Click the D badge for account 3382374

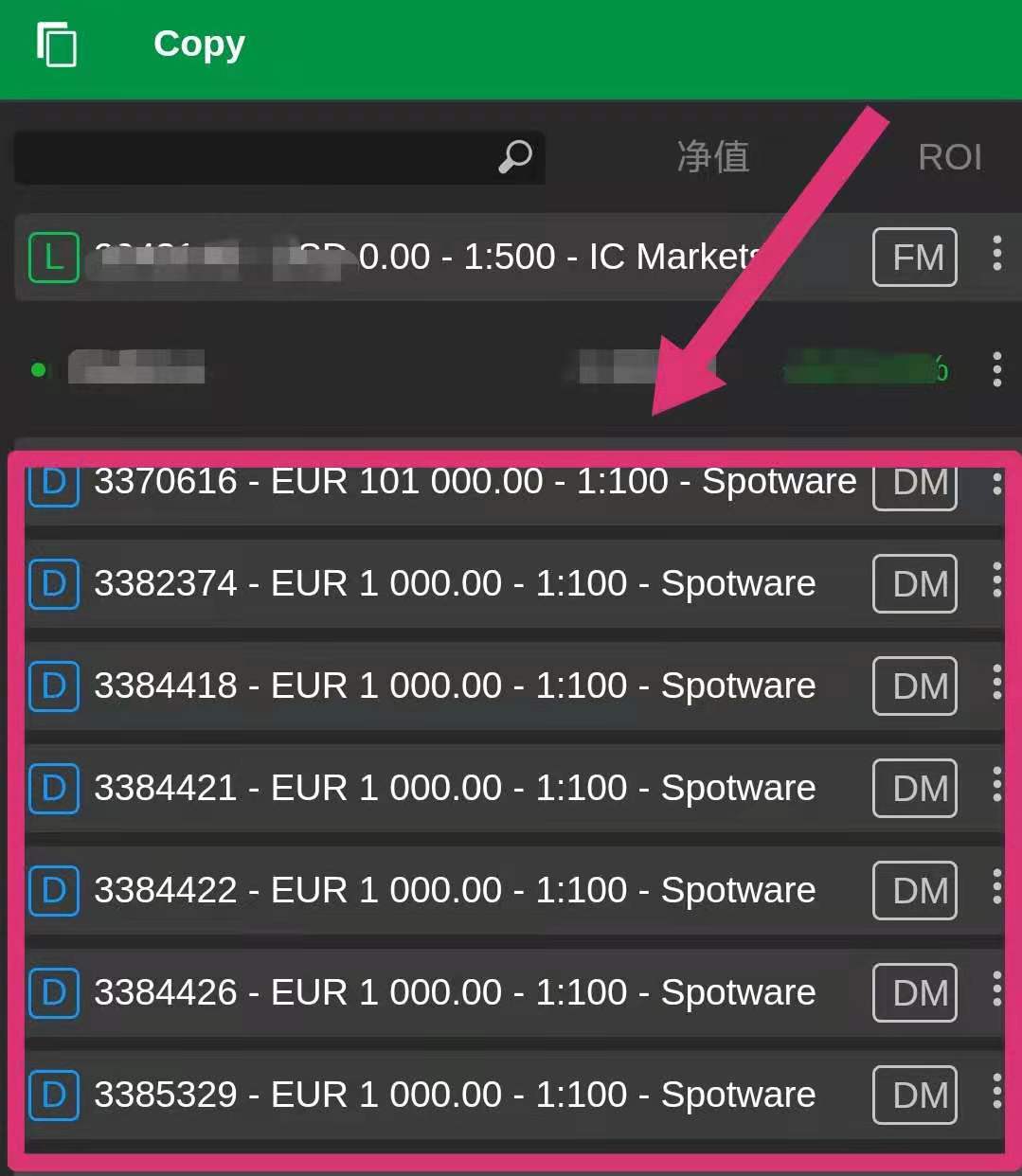54,583
